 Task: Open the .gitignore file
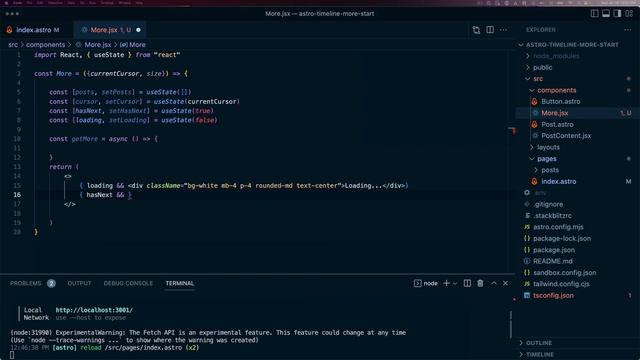(548, 204)
